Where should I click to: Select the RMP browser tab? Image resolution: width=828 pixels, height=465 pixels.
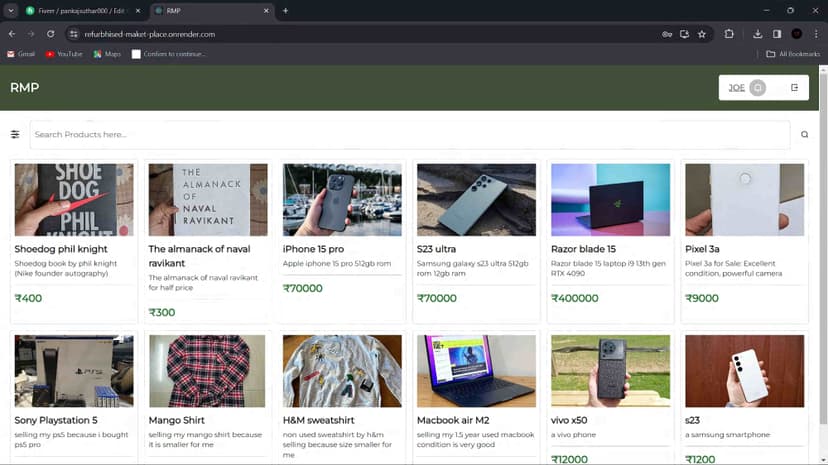[213, 11]
